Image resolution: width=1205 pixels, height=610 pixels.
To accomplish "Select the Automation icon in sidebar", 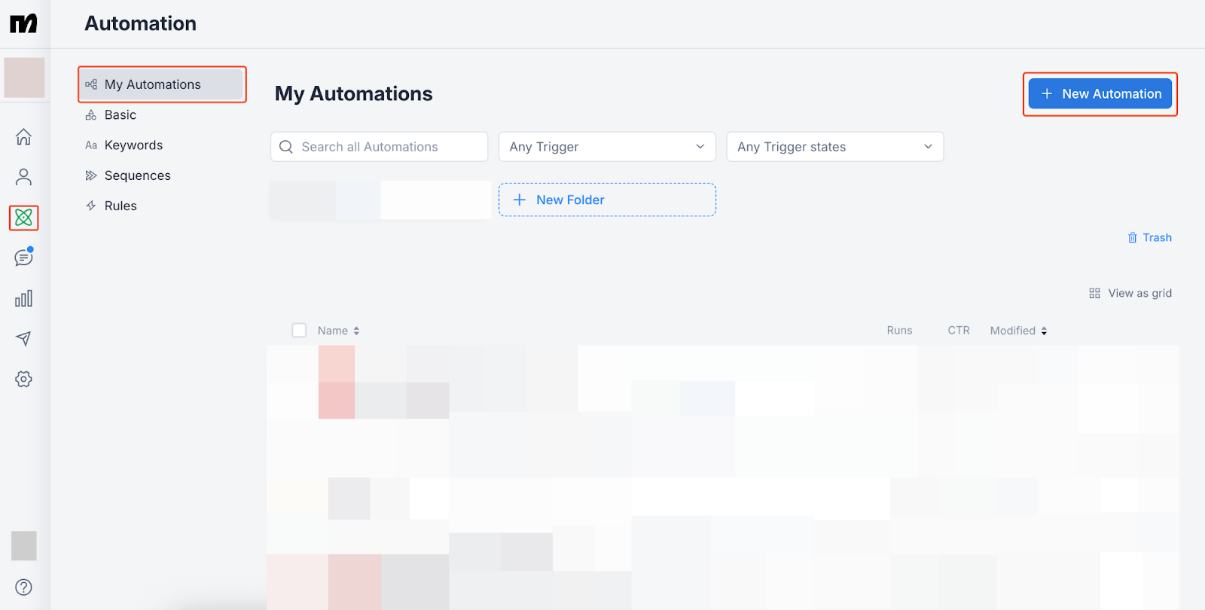I will point(24,217).
